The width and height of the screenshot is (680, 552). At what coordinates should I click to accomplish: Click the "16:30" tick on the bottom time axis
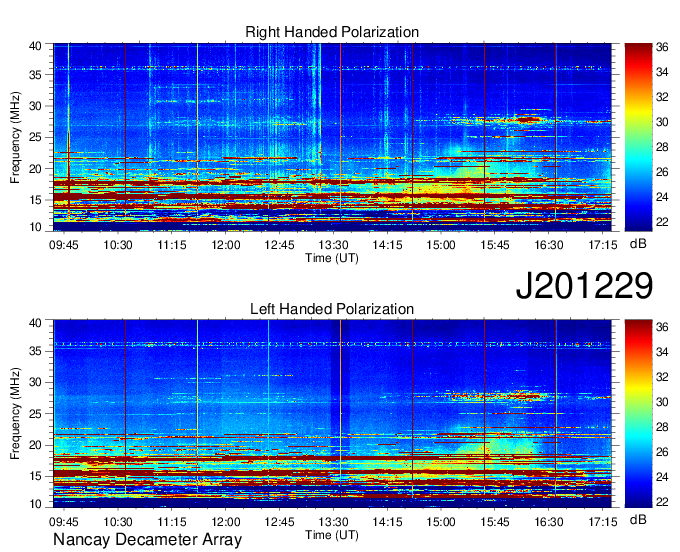549,521
